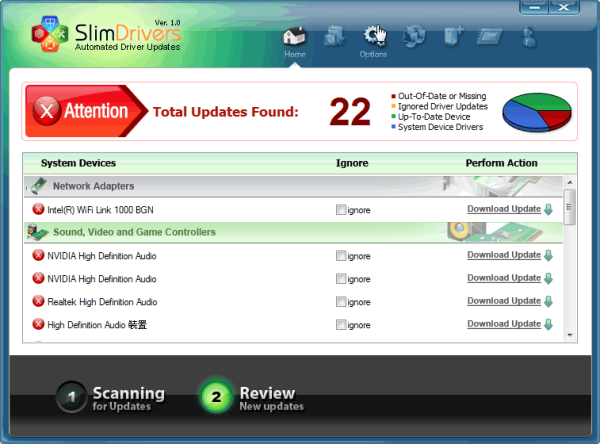600x444 pixels.
Task: Collapse the Network Adapters category
Action: point(293,186)
